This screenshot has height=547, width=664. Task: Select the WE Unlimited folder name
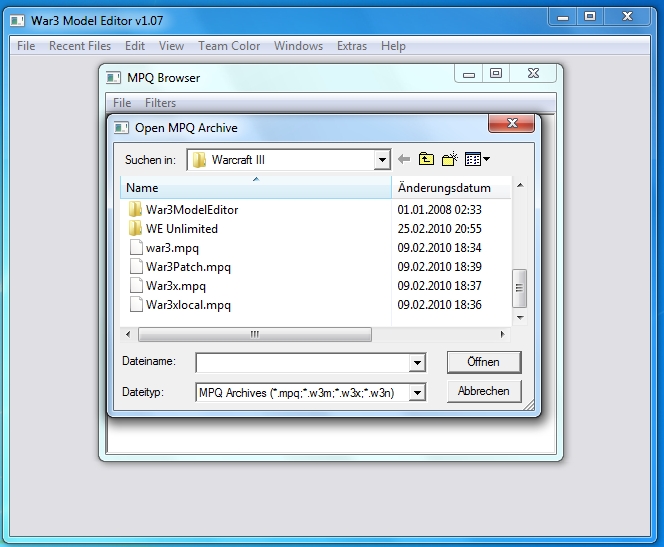tap(182, 229)
